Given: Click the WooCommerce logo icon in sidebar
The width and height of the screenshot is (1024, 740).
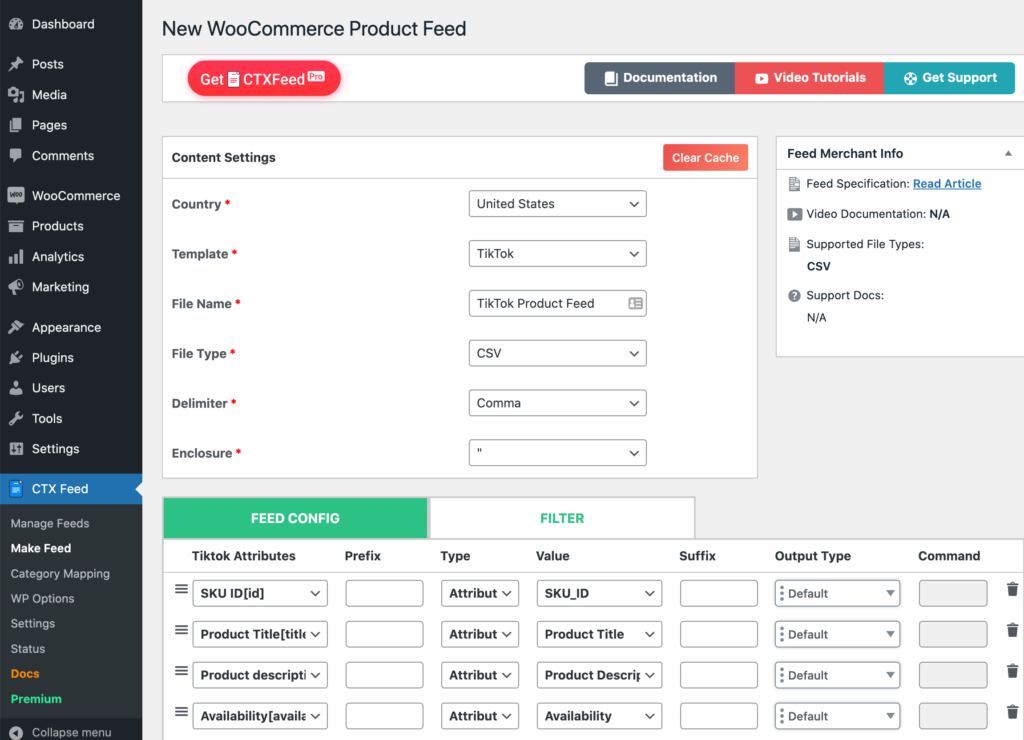Looking at the screenshot, I should pyautogui.click(x=16, y=195).
